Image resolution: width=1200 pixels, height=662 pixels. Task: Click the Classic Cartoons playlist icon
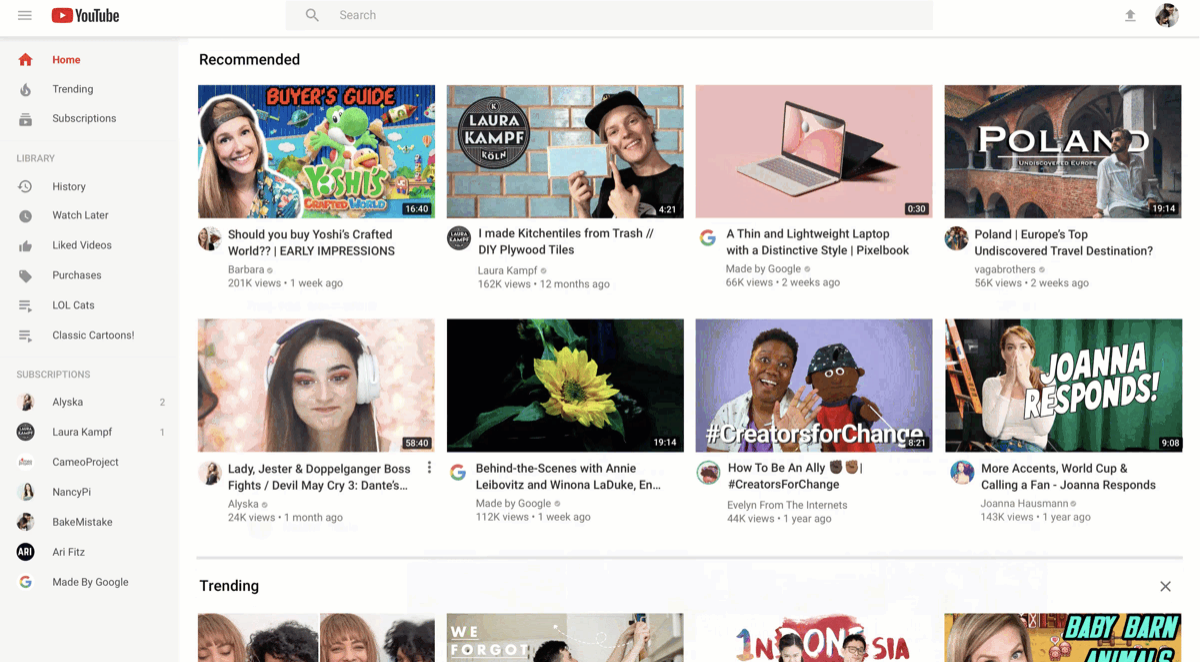point(25,335)
